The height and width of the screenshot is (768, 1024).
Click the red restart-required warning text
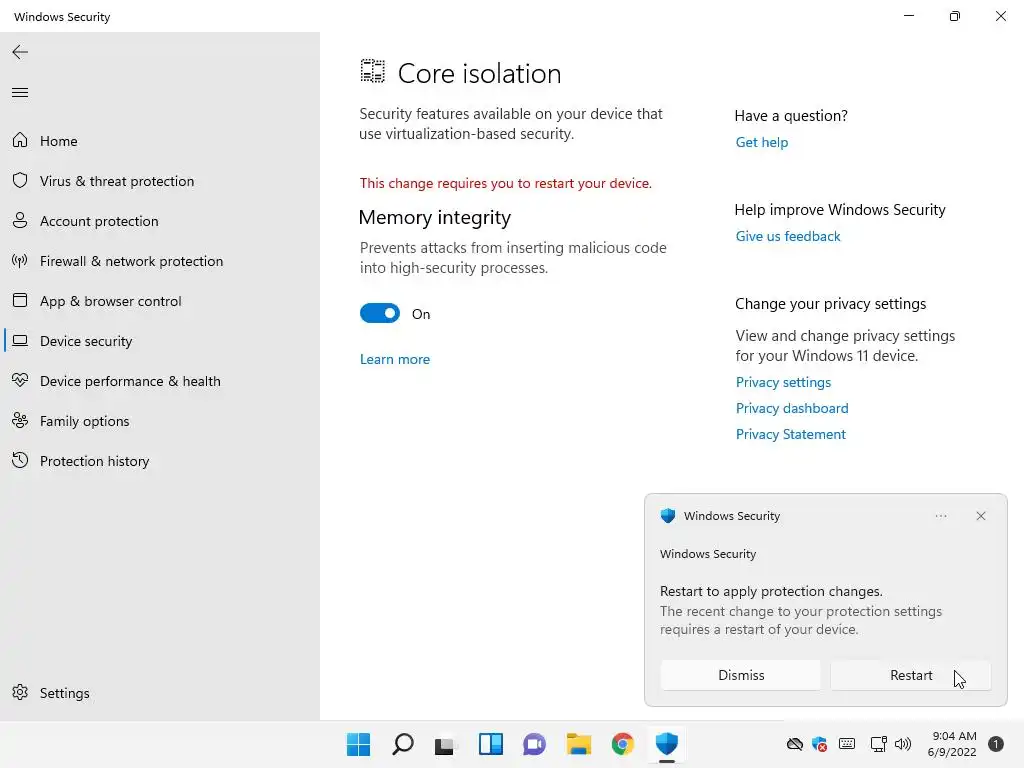tap(505, 184)
